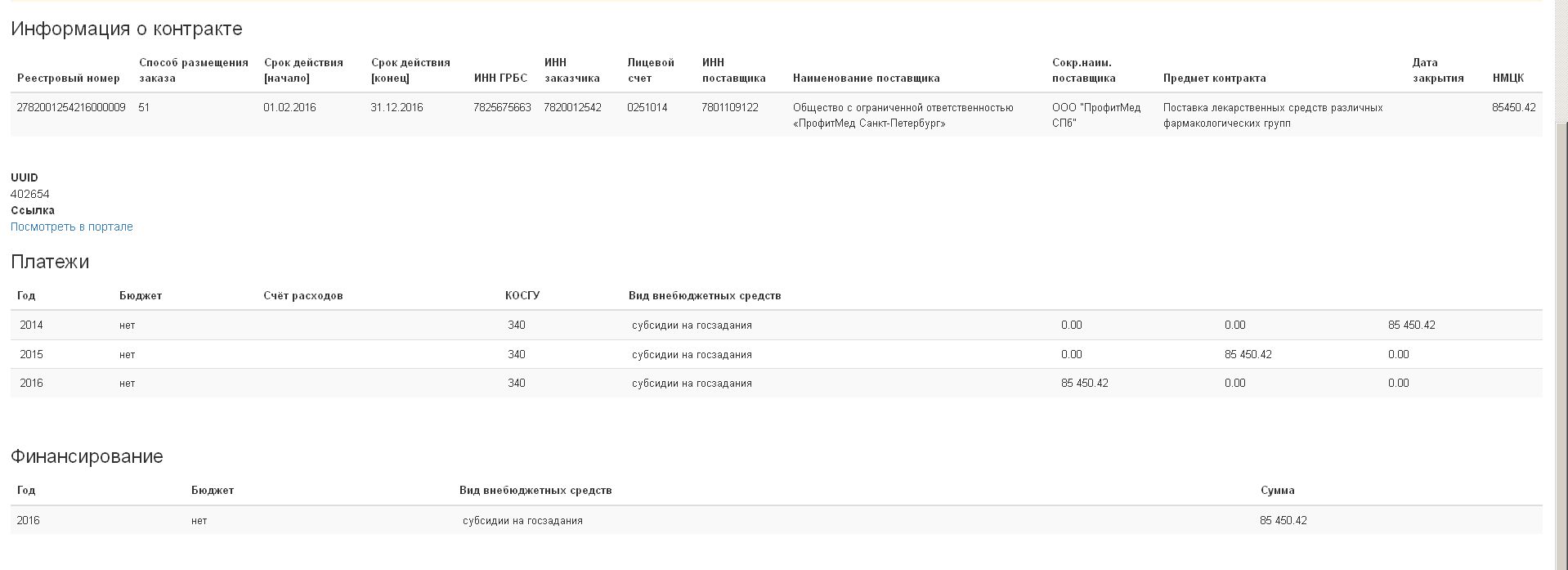1568x570 pixels.
Task: Select the start date 01.02.2016 cell
Action: (289, 108)
